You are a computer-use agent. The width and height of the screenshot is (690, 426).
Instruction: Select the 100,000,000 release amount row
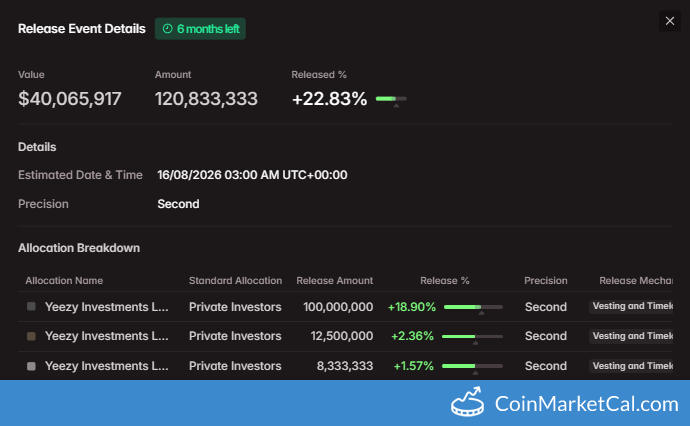coord(345,307)
